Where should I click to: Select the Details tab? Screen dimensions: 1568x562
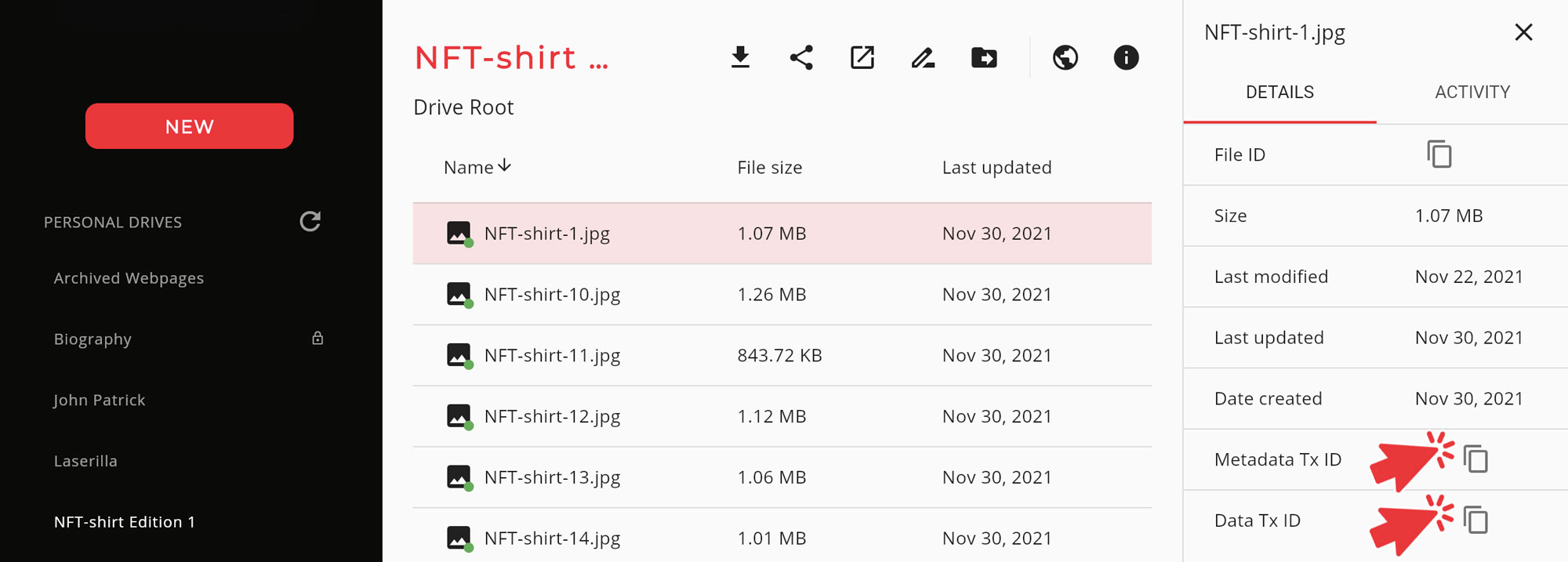1279,92
